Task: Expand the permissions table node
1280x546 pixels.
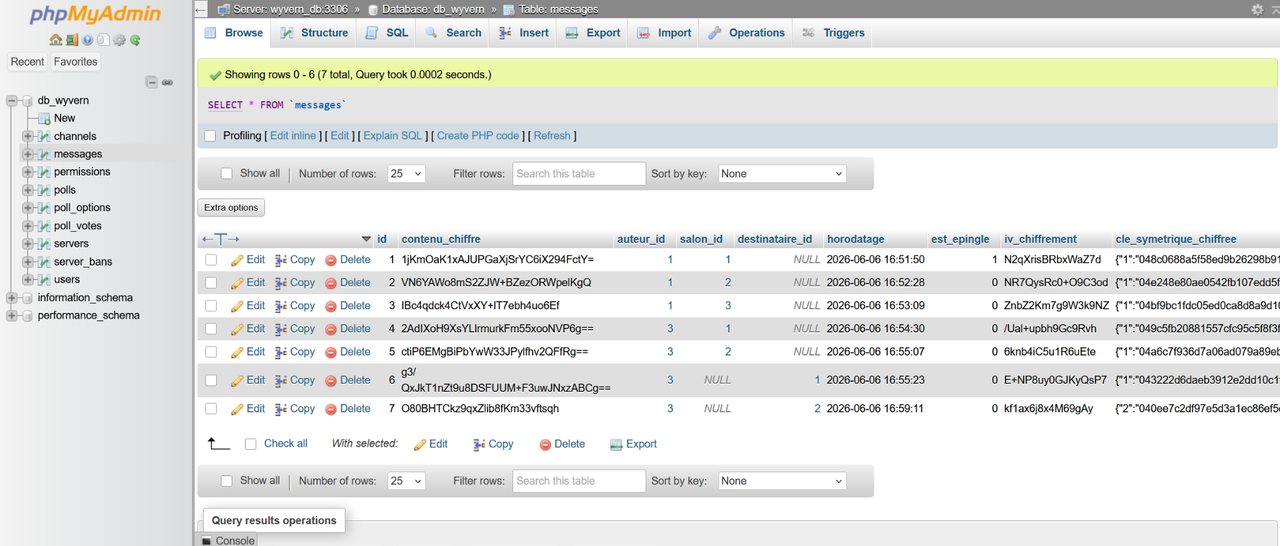Action: [x=28, y=172]
